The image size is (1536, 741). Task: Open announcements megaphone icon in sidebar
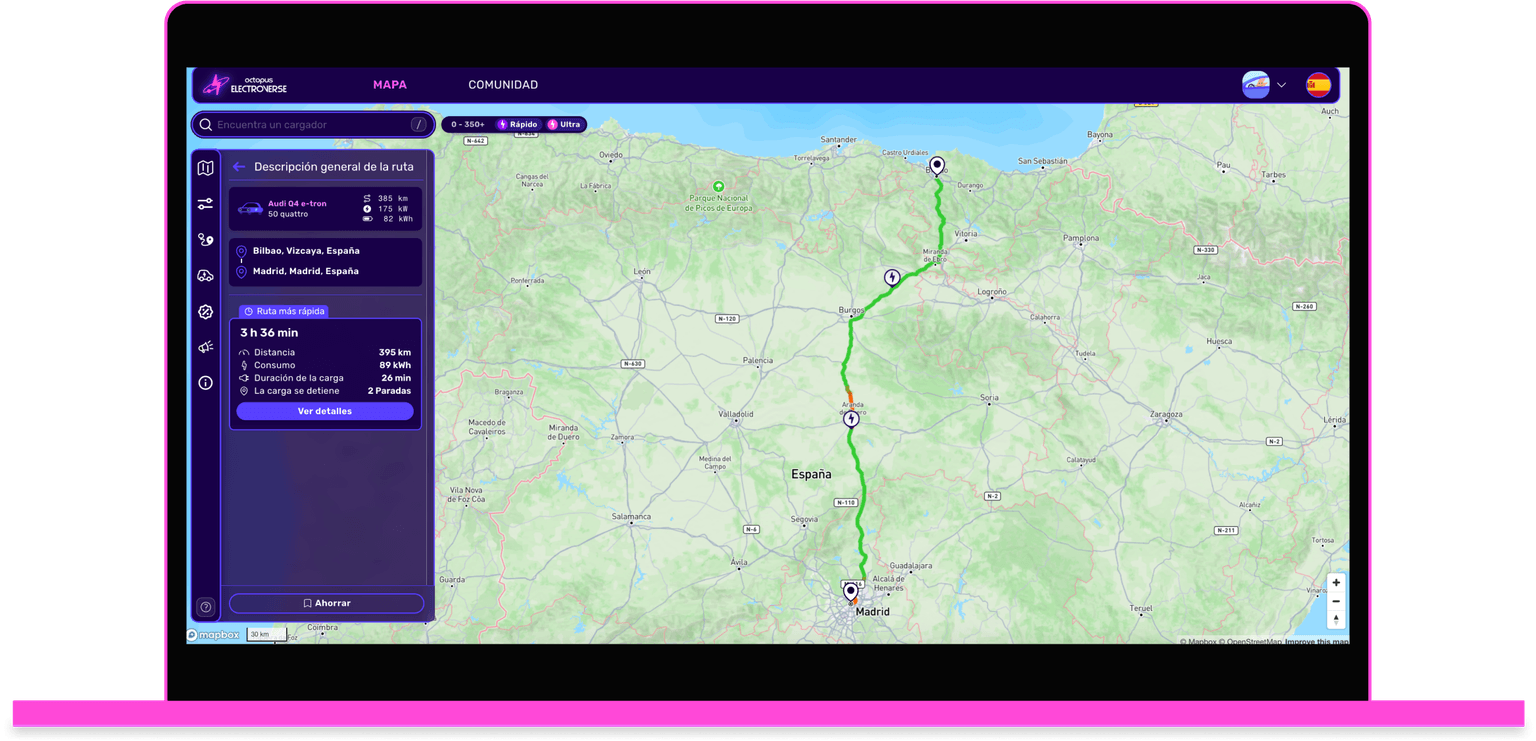click(x=205, y=346)
